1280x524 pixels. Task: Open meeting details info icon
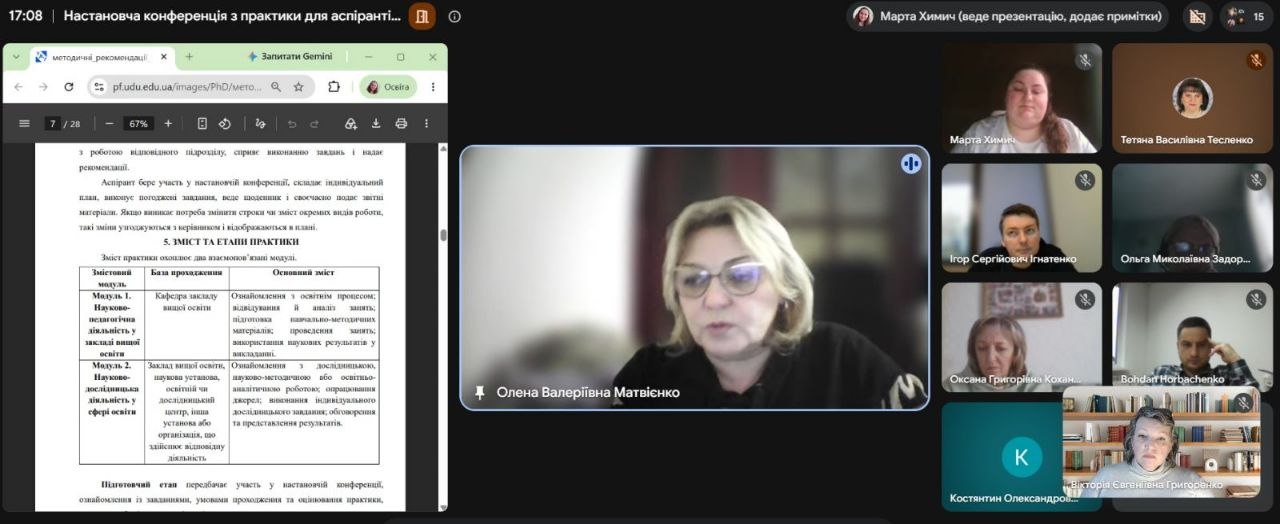point(455,16)
